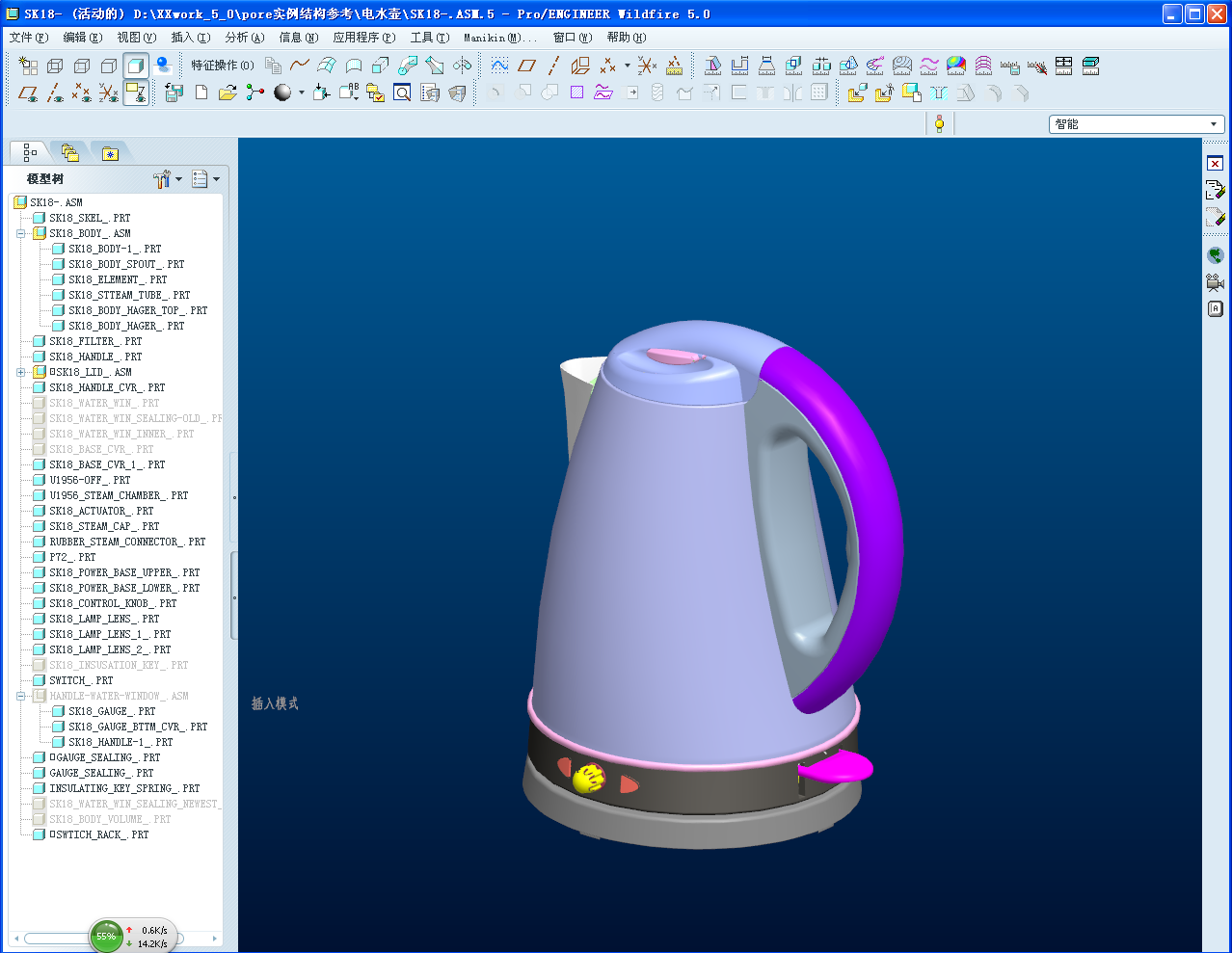Click the rainbow shaded analysis icon
The image size is (1232, 953).
(x=956, y=66)
